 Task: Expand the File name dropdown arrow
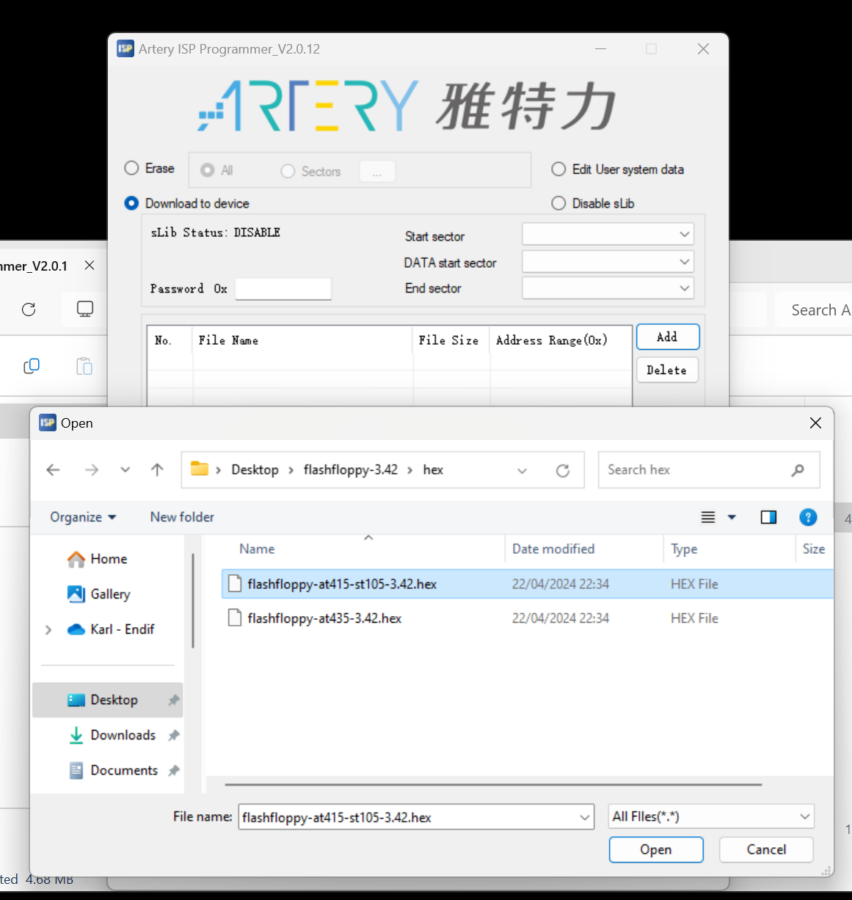(x=584, y=817)
